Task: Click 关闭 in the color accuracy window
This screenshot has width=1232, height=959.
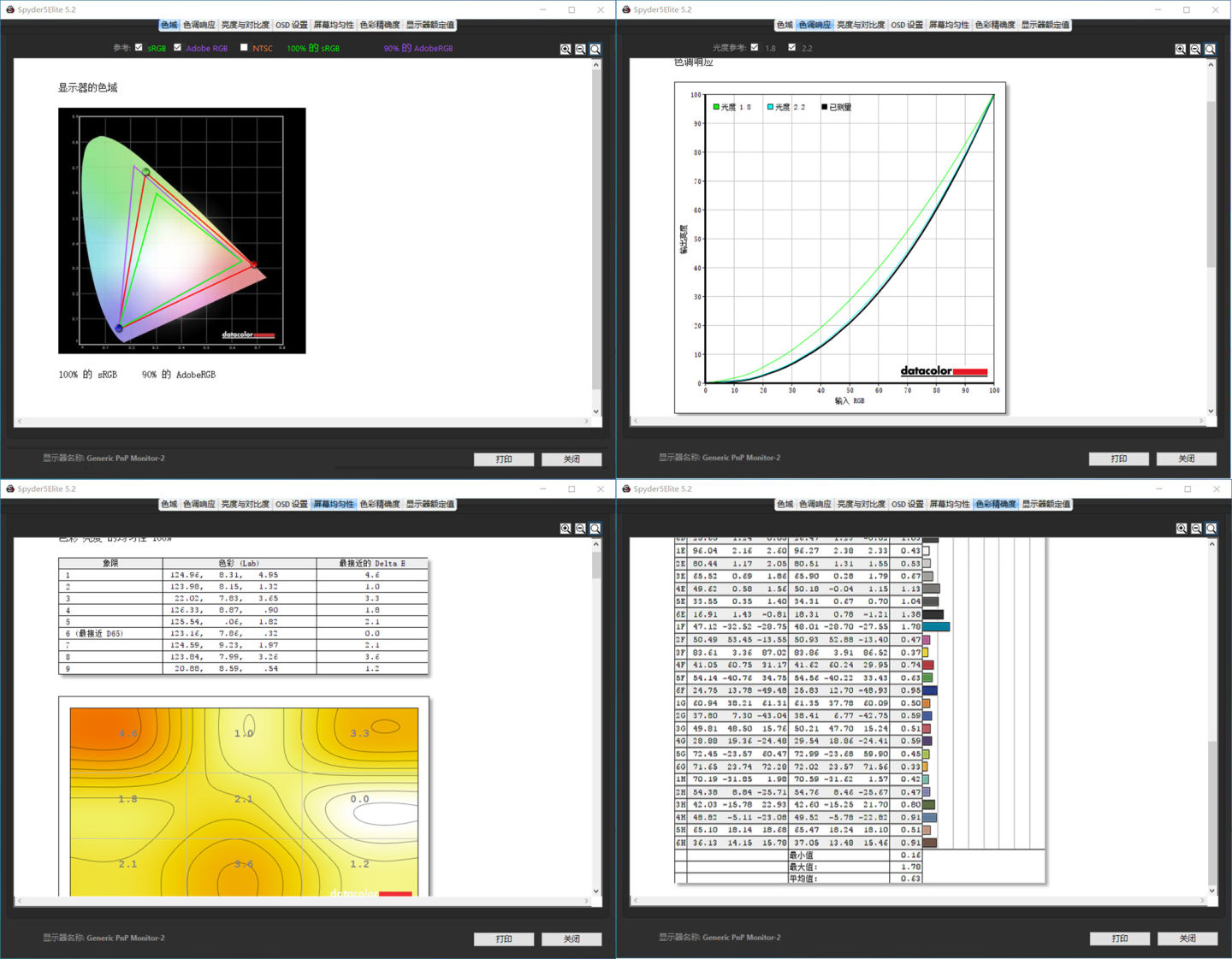Action: click(1188, 938)
